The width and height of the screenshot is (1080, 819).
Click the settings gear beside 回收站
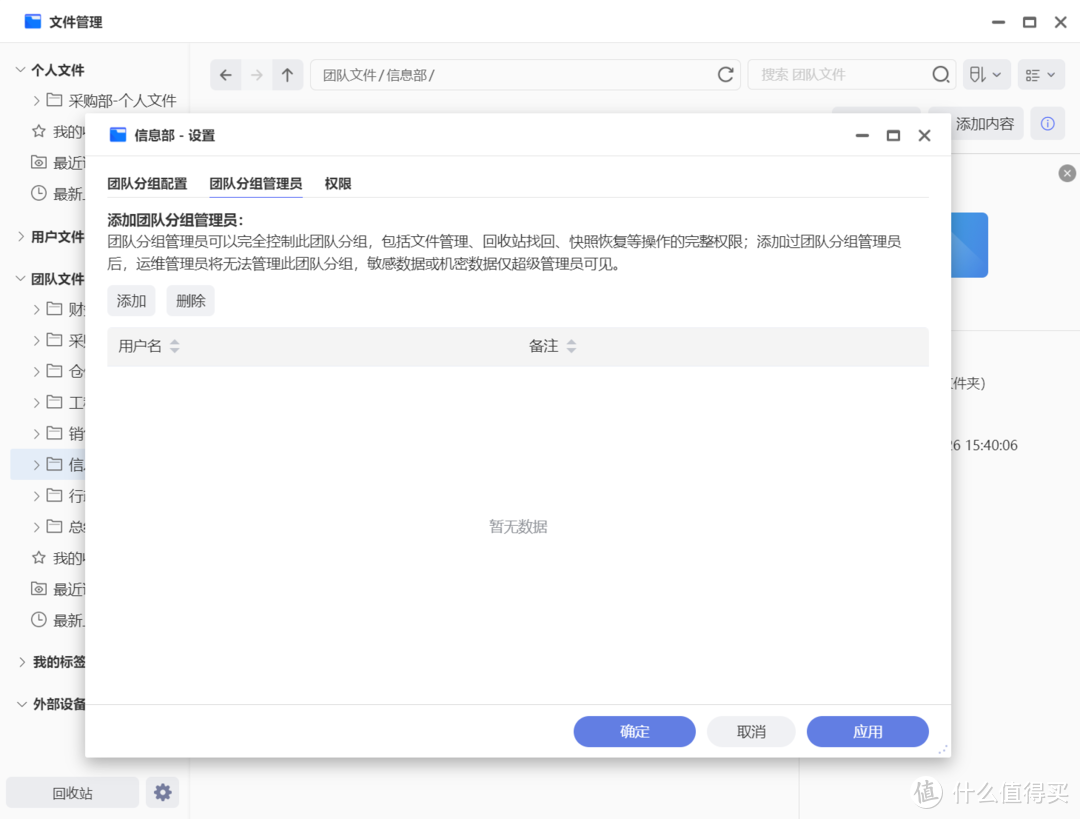[x=162, y=792]
